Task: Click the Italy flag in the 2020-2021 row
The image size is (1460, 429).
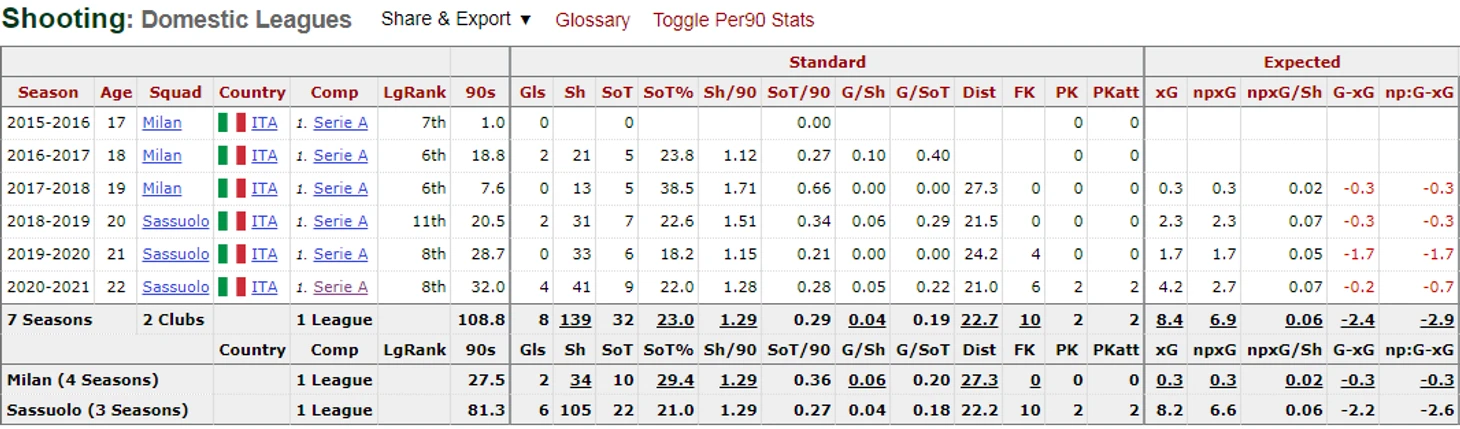Action: click(x=231, y=287)
